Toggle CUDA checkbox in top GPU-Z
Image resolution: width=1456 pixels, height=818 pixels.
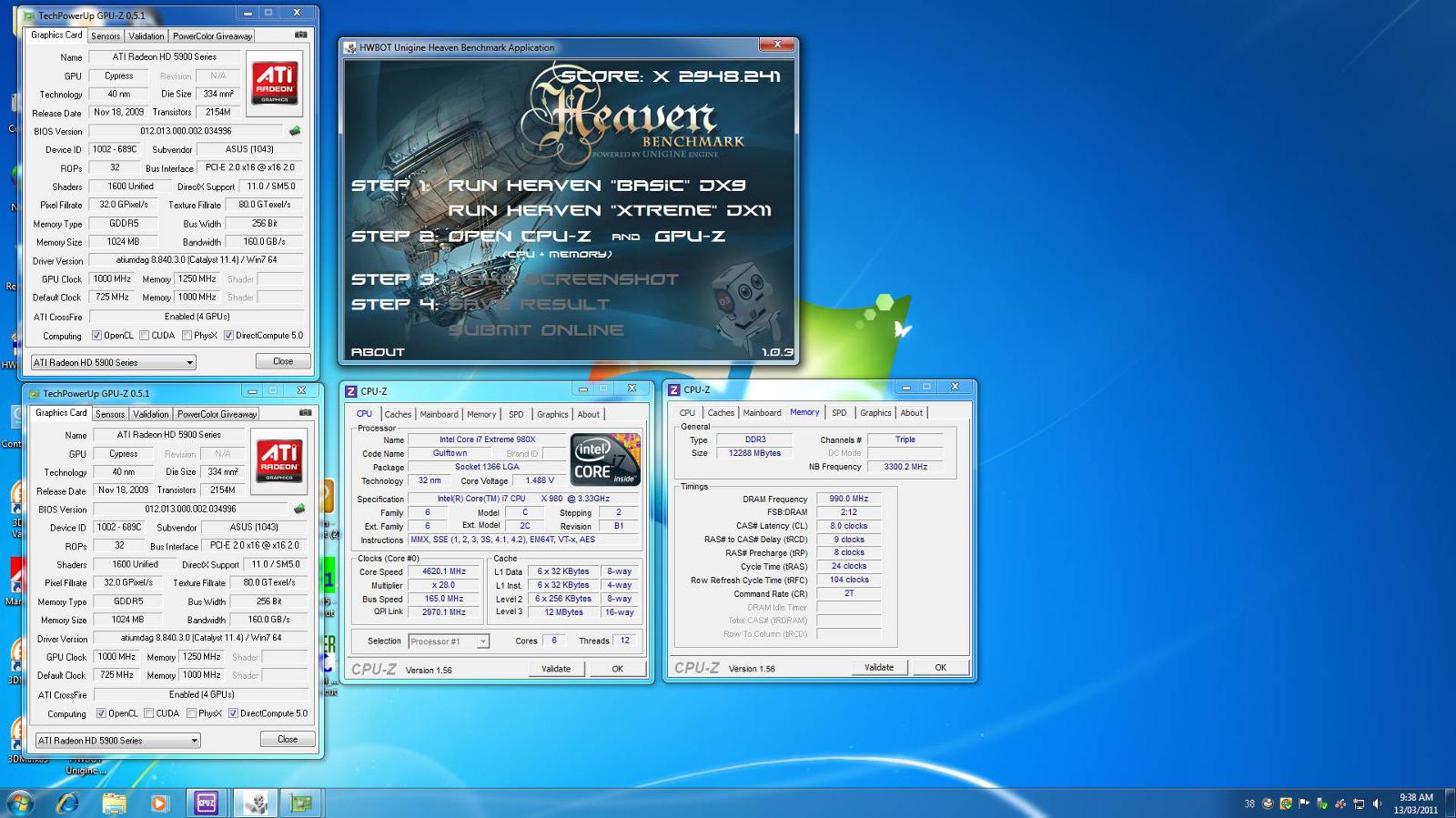coord(144,336)
